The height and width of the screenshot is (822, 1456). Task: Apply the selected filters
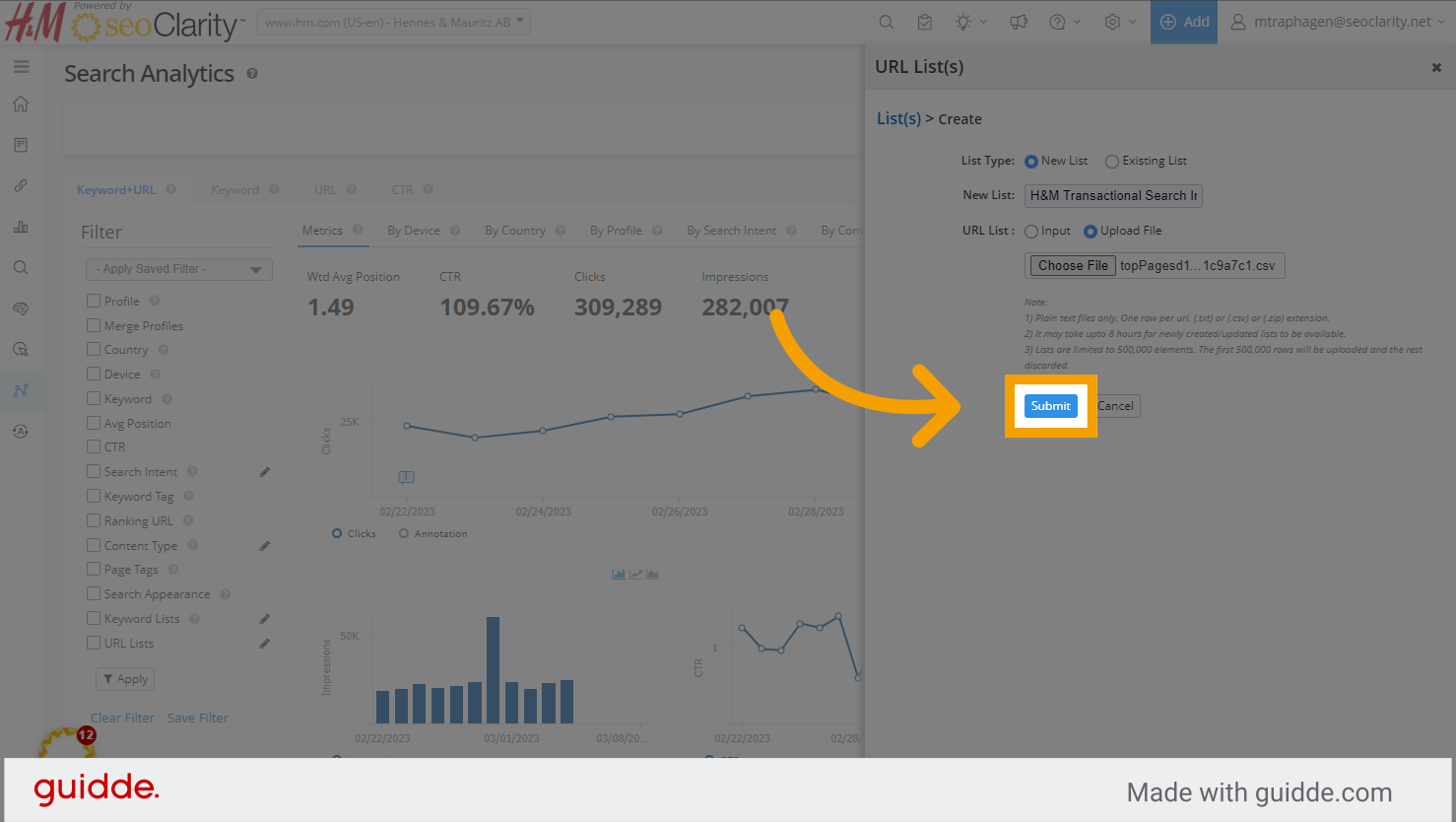point(125,679)
